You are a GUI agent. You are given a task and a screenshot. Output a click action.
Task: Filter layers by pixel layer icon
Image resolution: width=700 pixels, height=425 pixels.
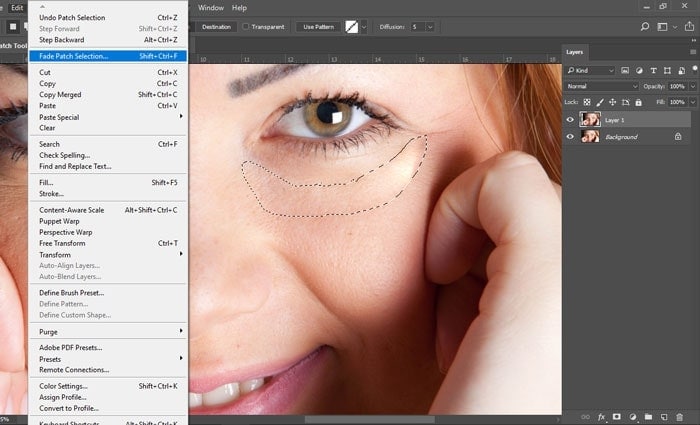(x=625, y=71)
